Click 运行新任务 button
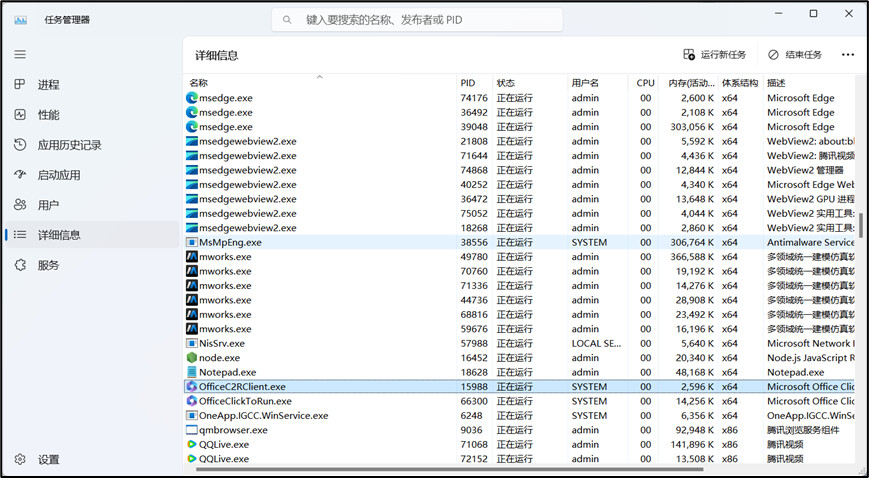This screenshot has width=869, height=478. coord(714,54)
